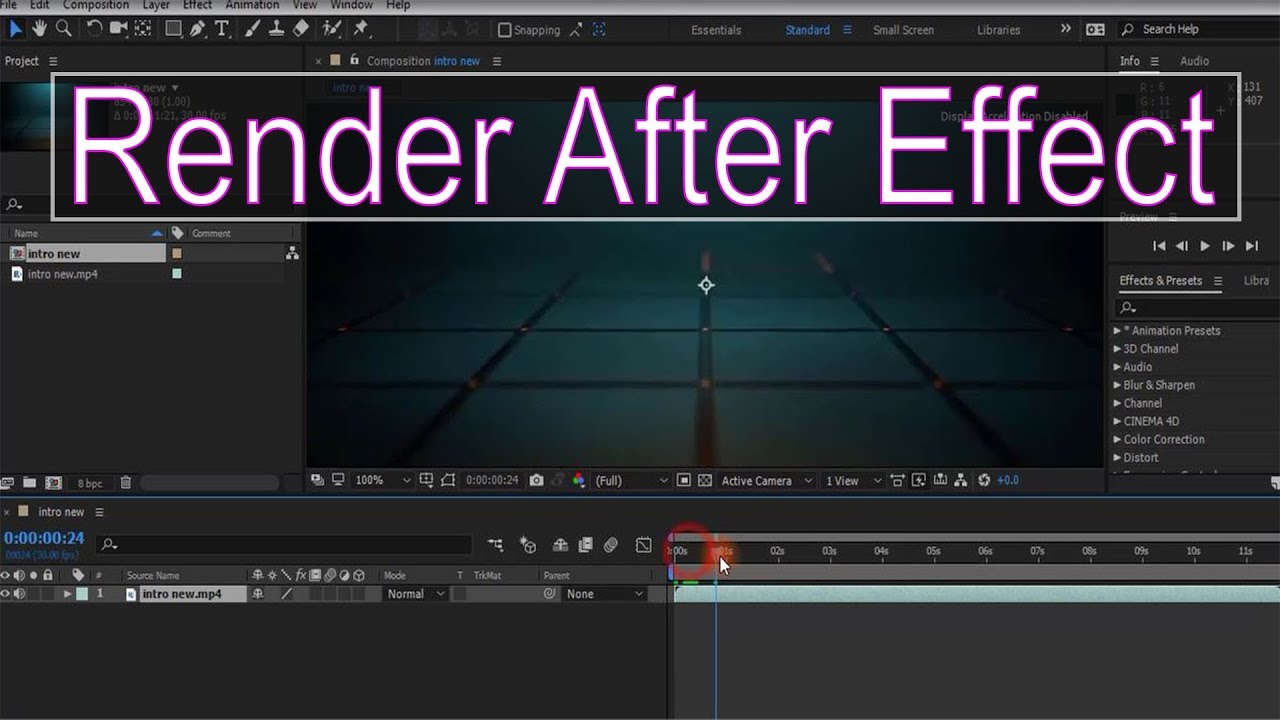1280x720 pixels.
Task: Select the Unified Camera tool
Action: coord(118,29)
